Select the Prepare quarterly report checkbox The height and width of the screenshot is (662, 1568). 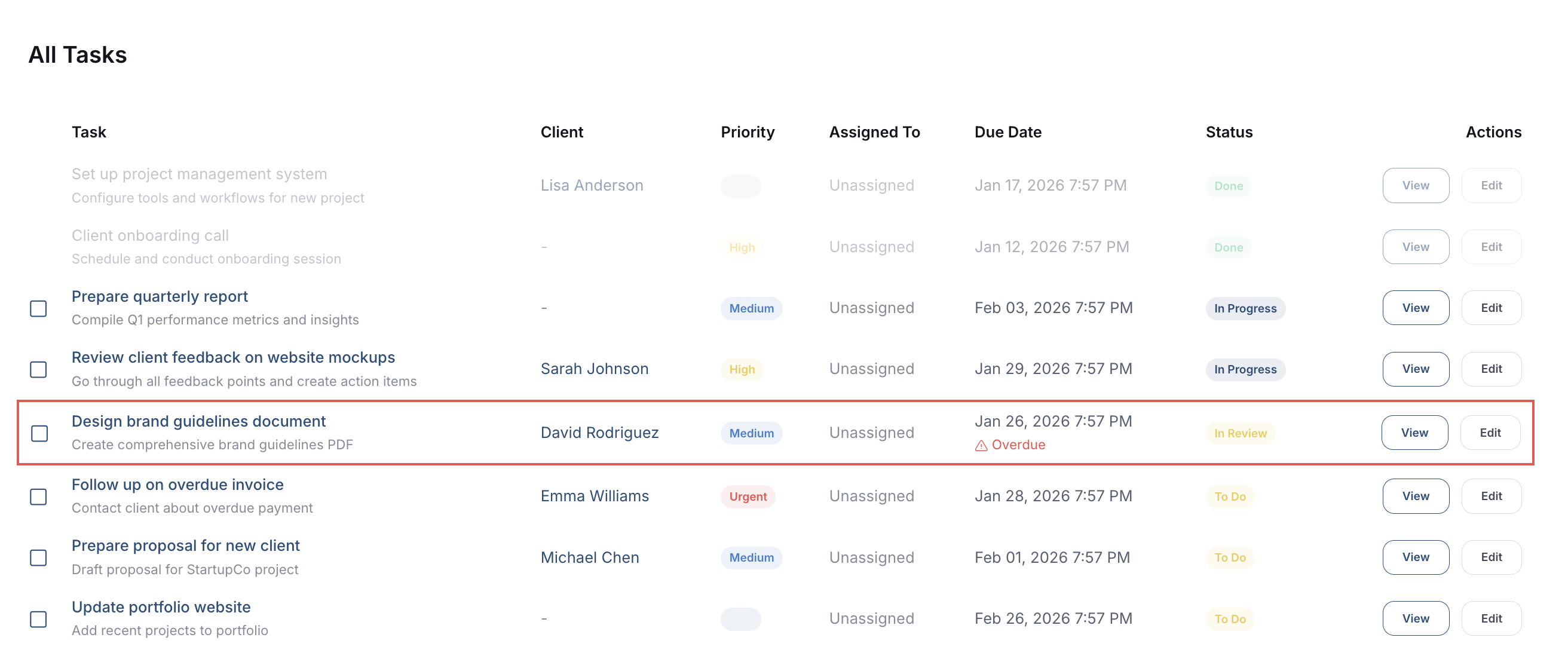38,309
